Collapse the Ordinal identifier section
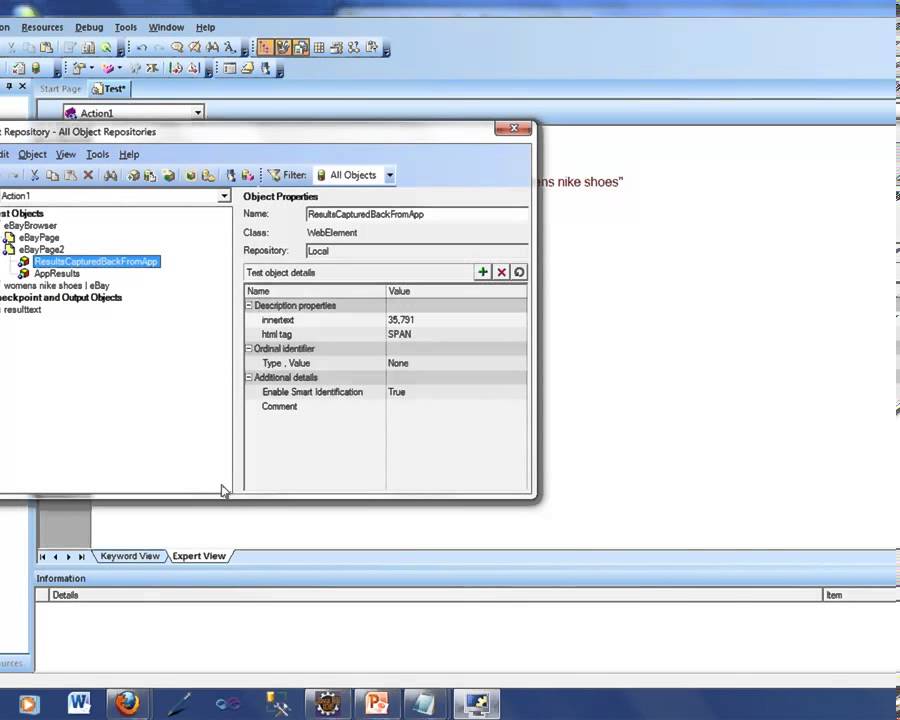Viewport: 900px width, 720px height. (x=249, y=349)
